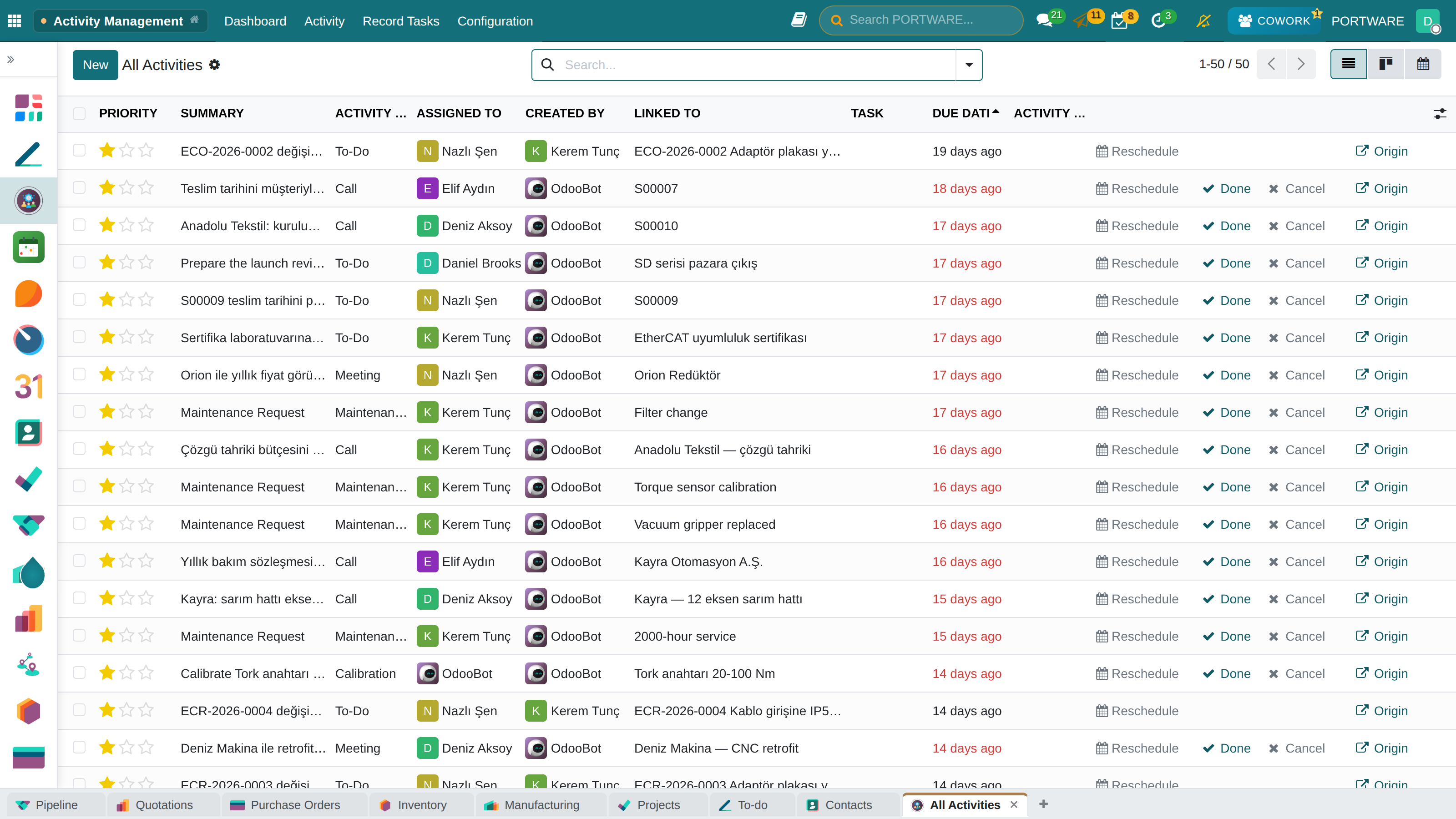Click the knowledge book icon in top bar
Viewport: 1456px width, 819px height.
pyautogui.click(x=799, y=20)
